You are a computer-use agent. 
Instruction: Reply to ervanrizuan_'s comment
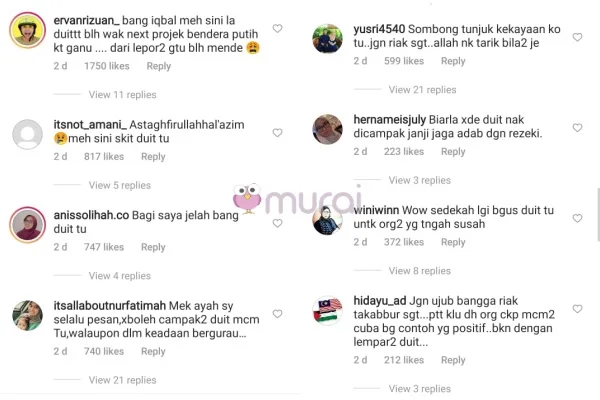(158, 66)
